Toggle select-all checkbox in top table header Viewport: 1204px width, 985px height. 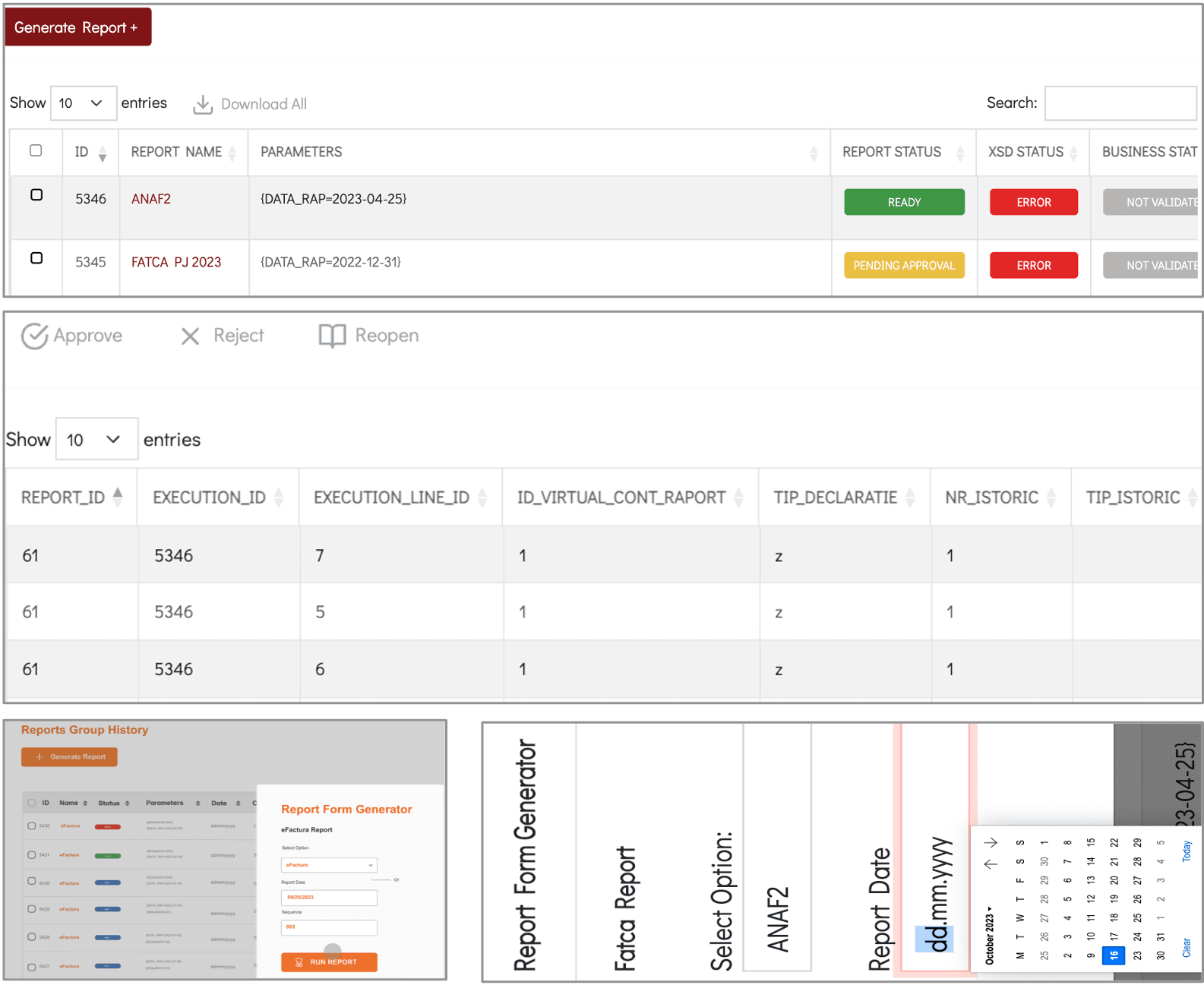(x=36, y=150)
